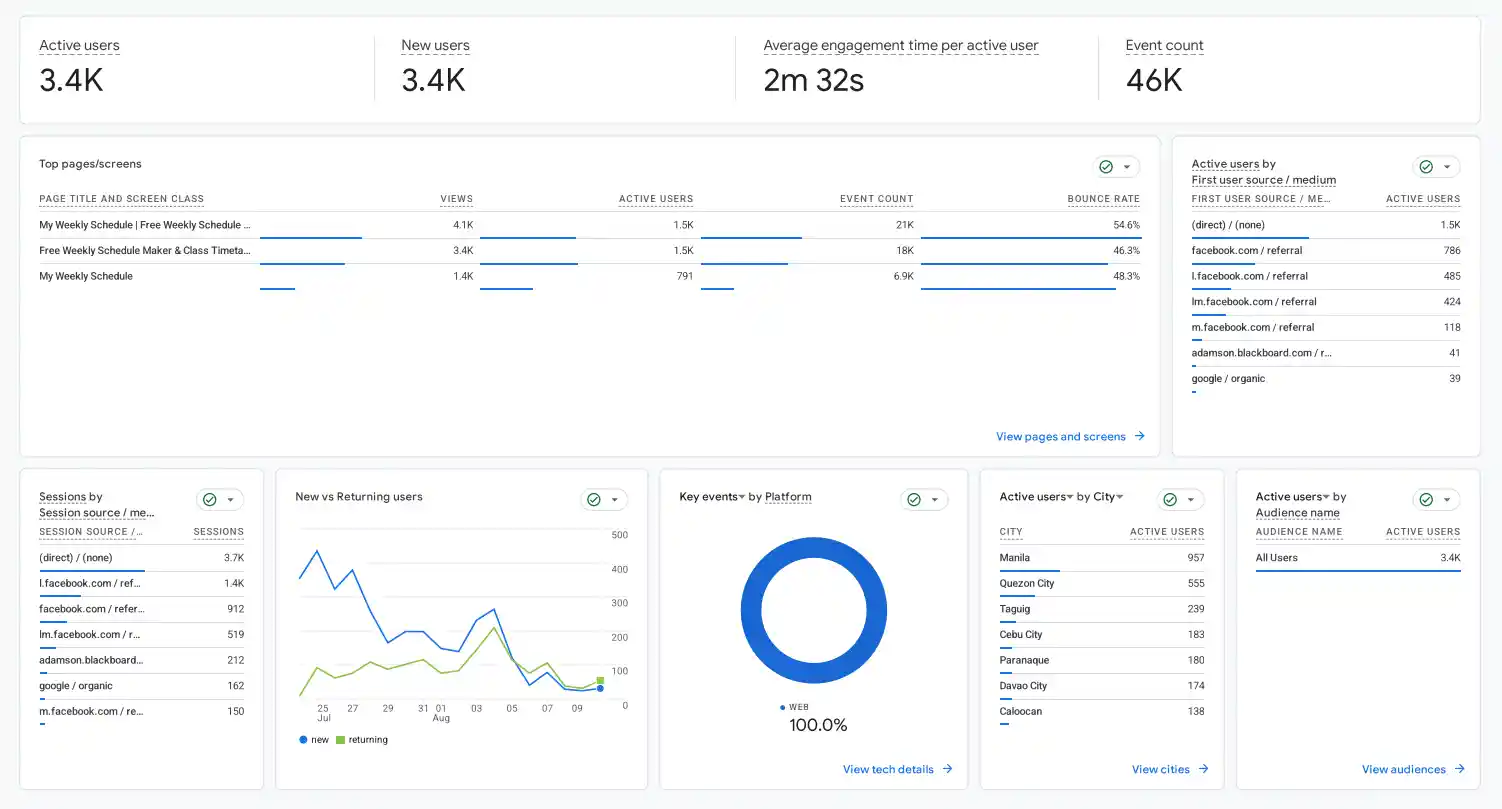
Task: Click the green 'returning' legend marker
Action: (x=340, y=740)
